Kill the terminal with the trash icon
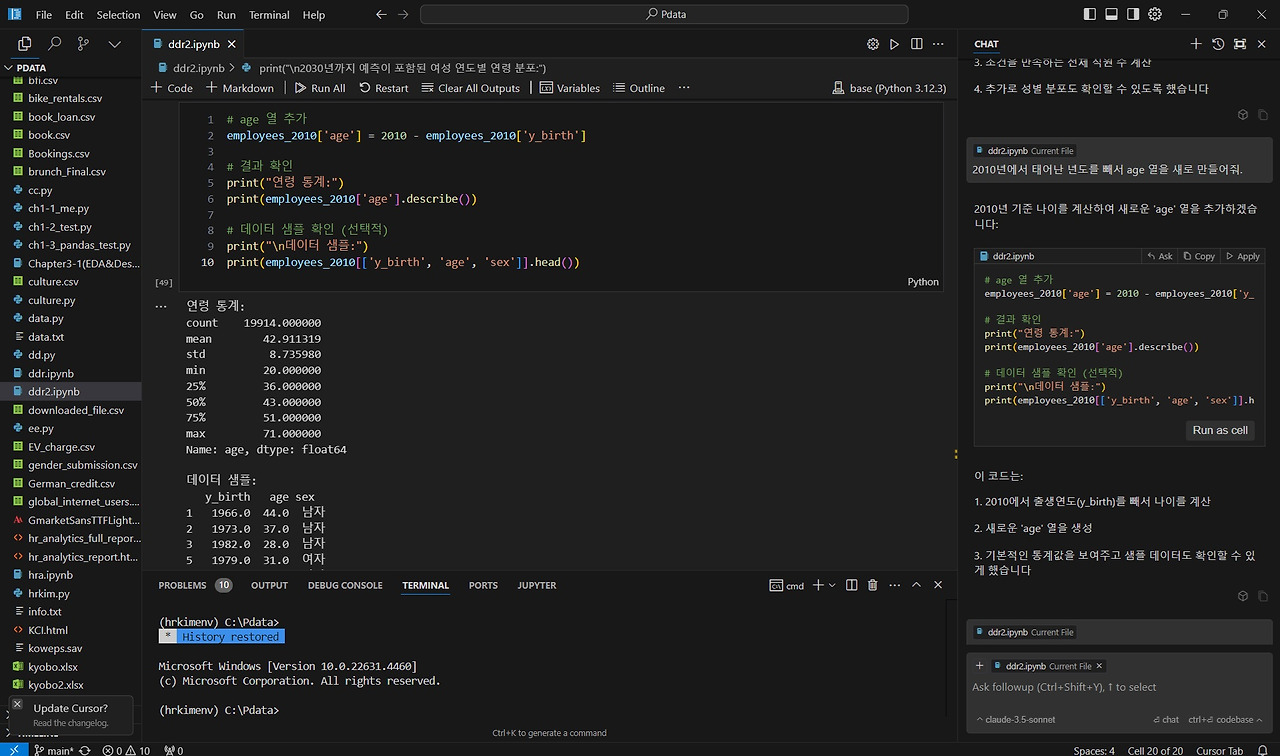 pyautogui.click(x=872, y=585)
